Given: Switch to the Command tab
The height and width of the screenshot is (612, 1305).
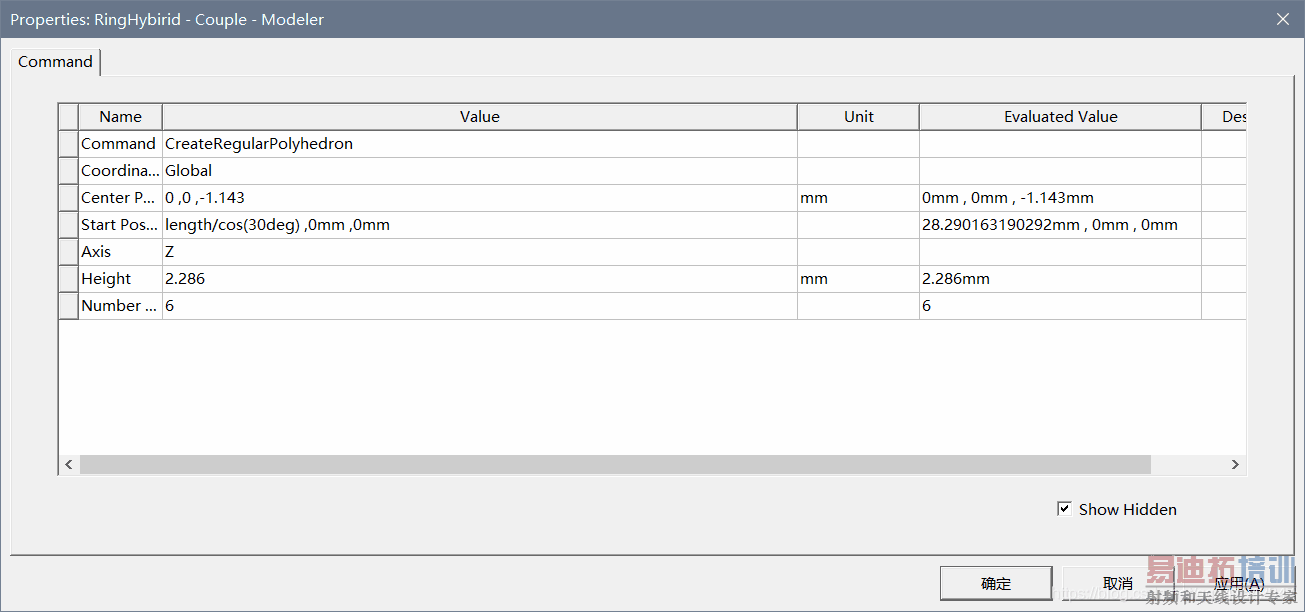Looking at the screenshot, I should coord(55,62).
